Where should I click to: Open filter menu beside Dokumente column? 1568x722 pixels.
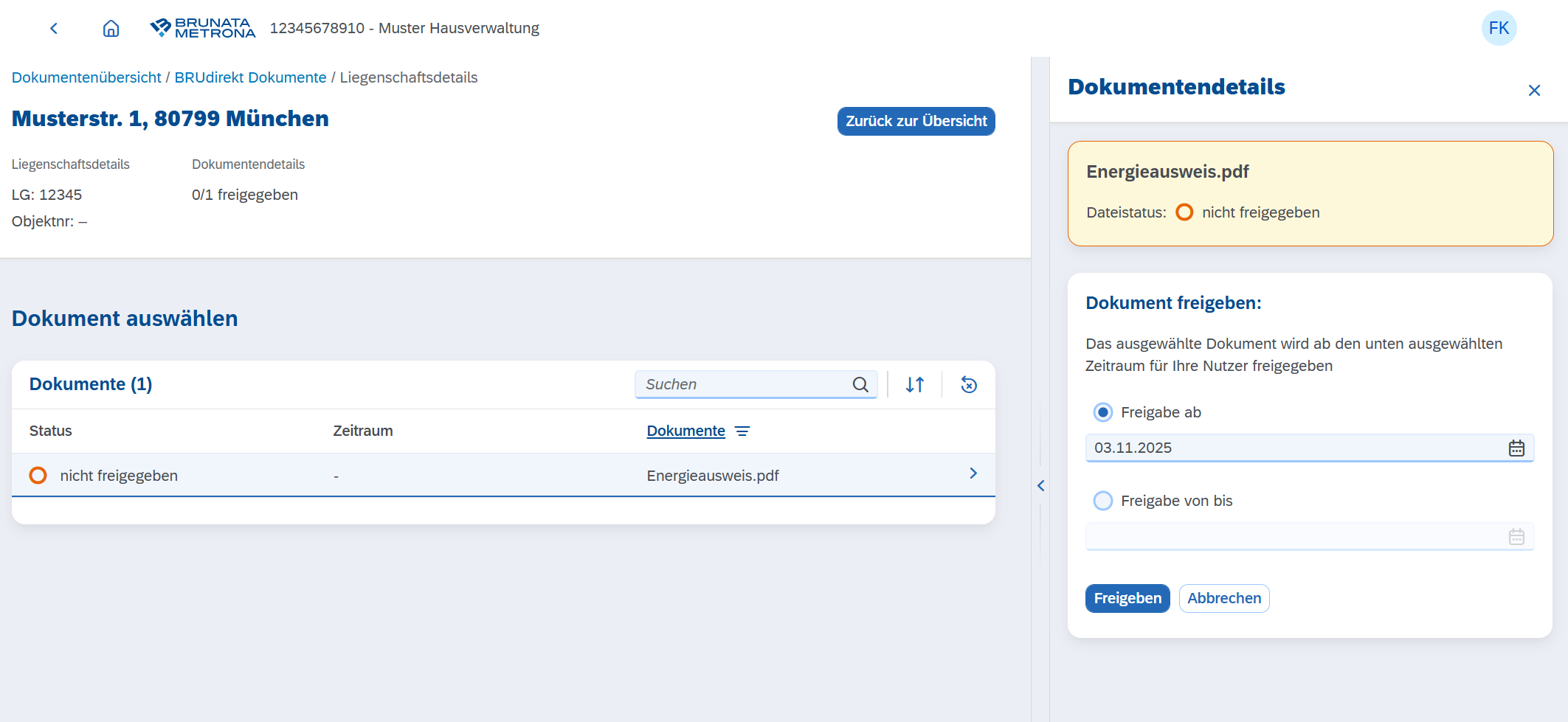(742, 431)
